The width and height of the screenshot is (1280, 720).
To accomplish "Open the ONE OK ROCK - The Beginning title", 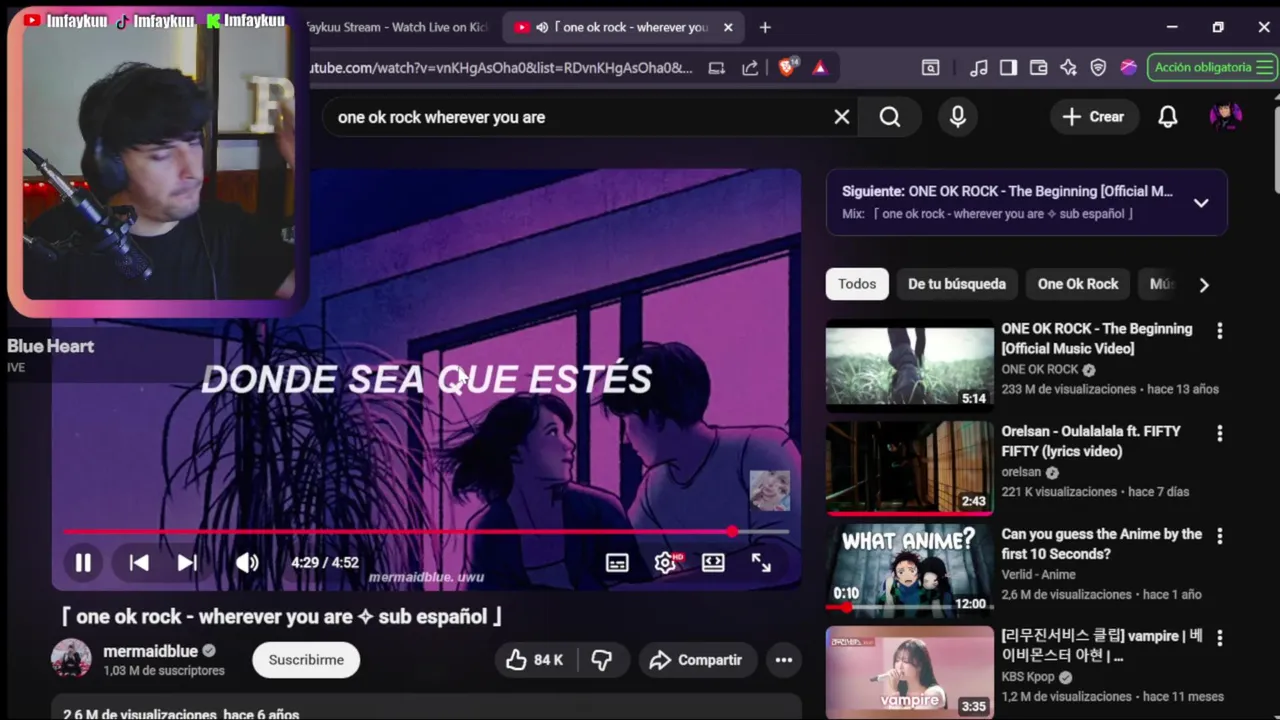I will click(x=1097, y=338).
